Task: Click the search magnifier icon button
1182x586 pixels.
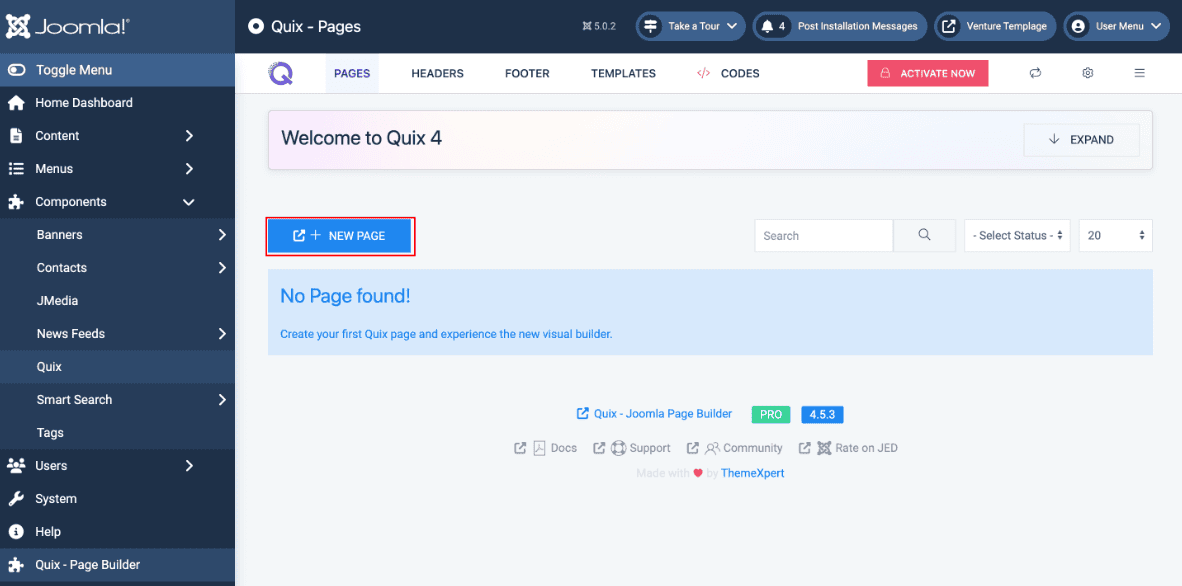Action: [x=924, y=235]
